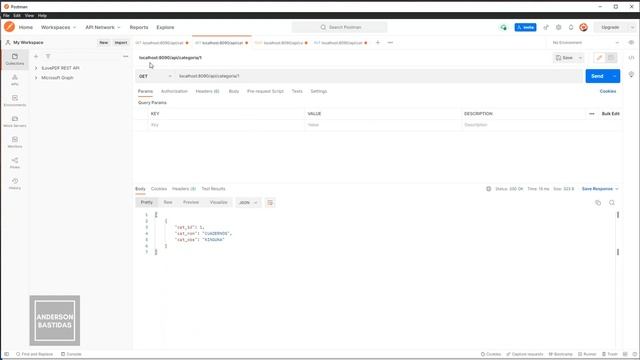Open the settings gear icon
Image resolution: width=640 pixels, height=360 pixels.
coord(558,27)
